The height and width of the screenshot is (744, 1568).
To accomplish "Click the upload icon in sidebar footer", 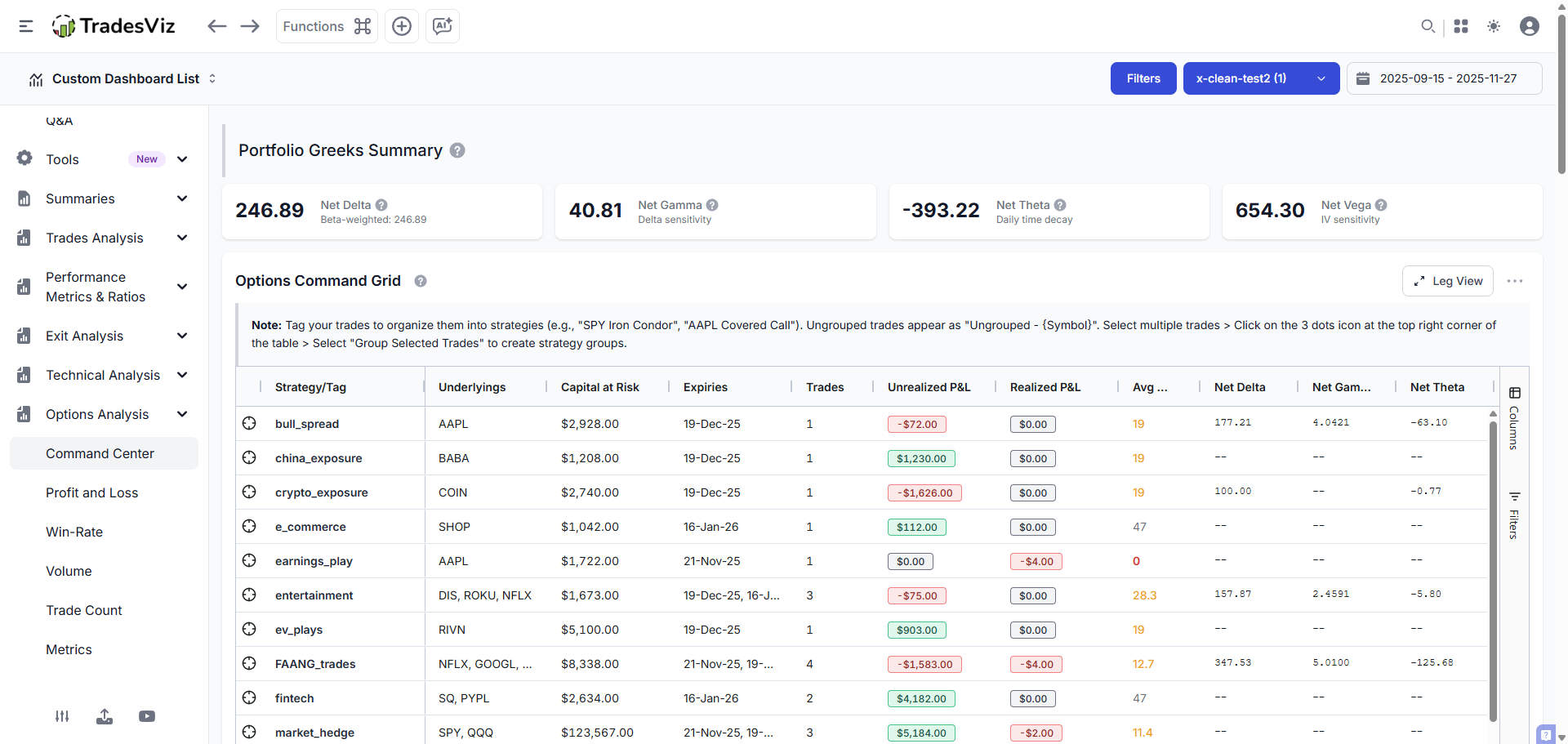I will (105, 716).
